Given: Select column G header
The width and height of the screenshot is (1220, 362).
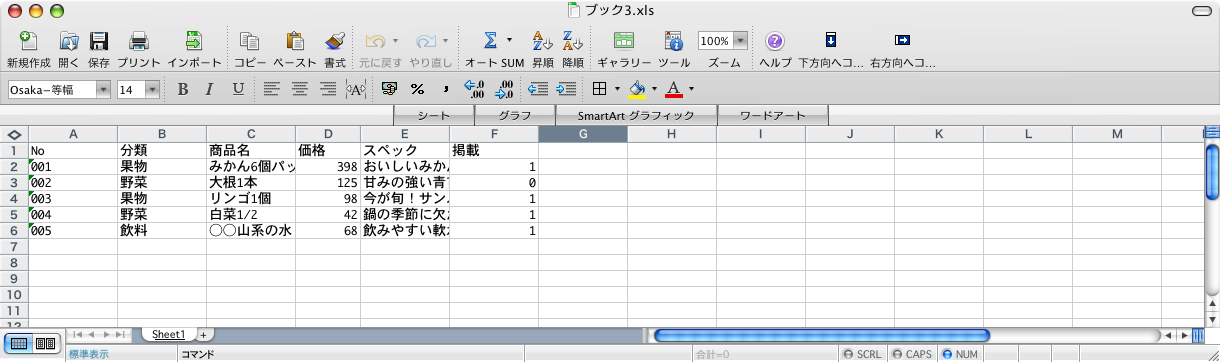Looking at the screenshot, I should (x=583, y=134).
